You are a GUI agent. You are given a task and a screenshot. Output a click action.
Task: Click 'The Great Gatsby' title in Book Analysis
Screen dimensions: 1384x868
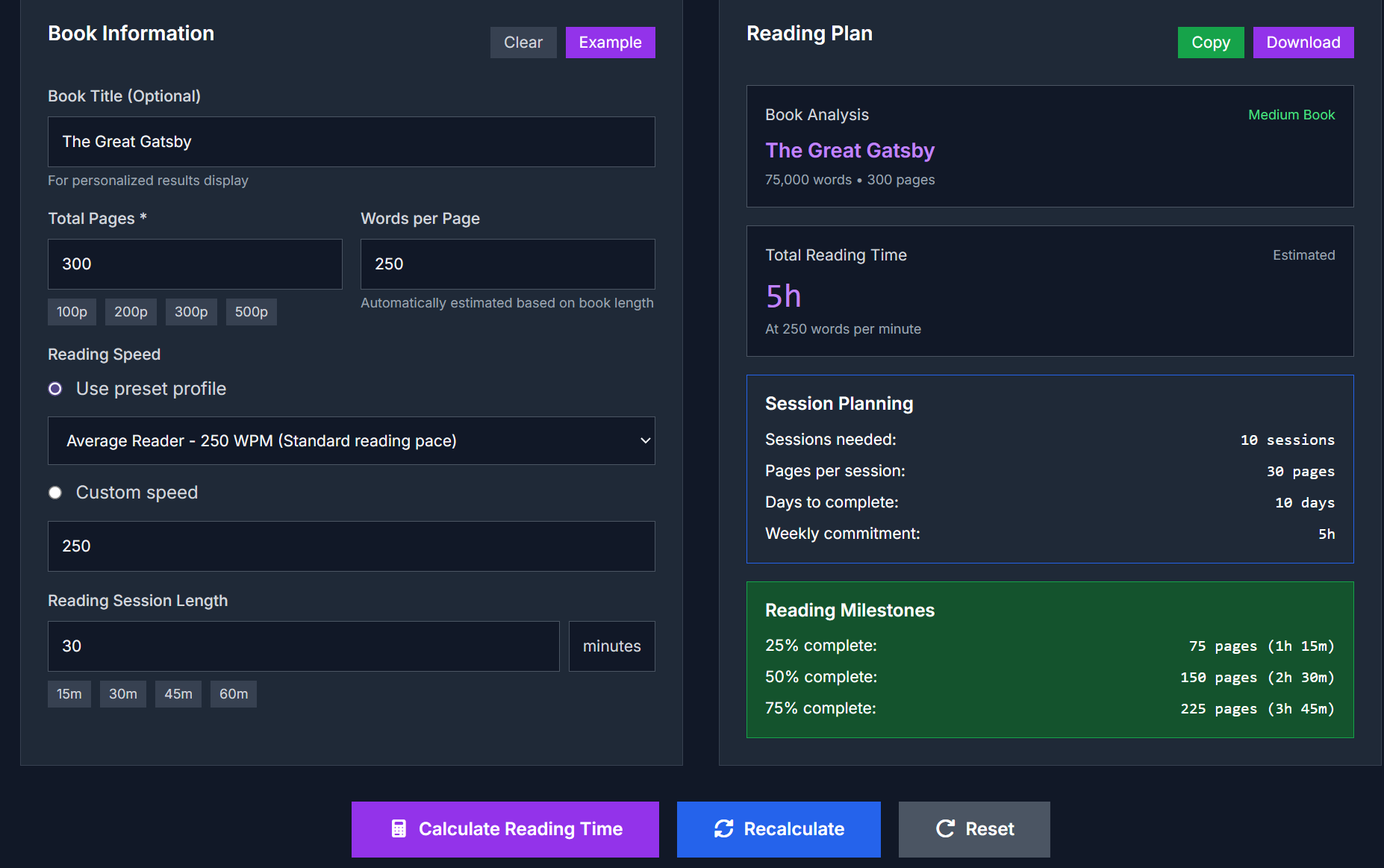tap(850, 151)
